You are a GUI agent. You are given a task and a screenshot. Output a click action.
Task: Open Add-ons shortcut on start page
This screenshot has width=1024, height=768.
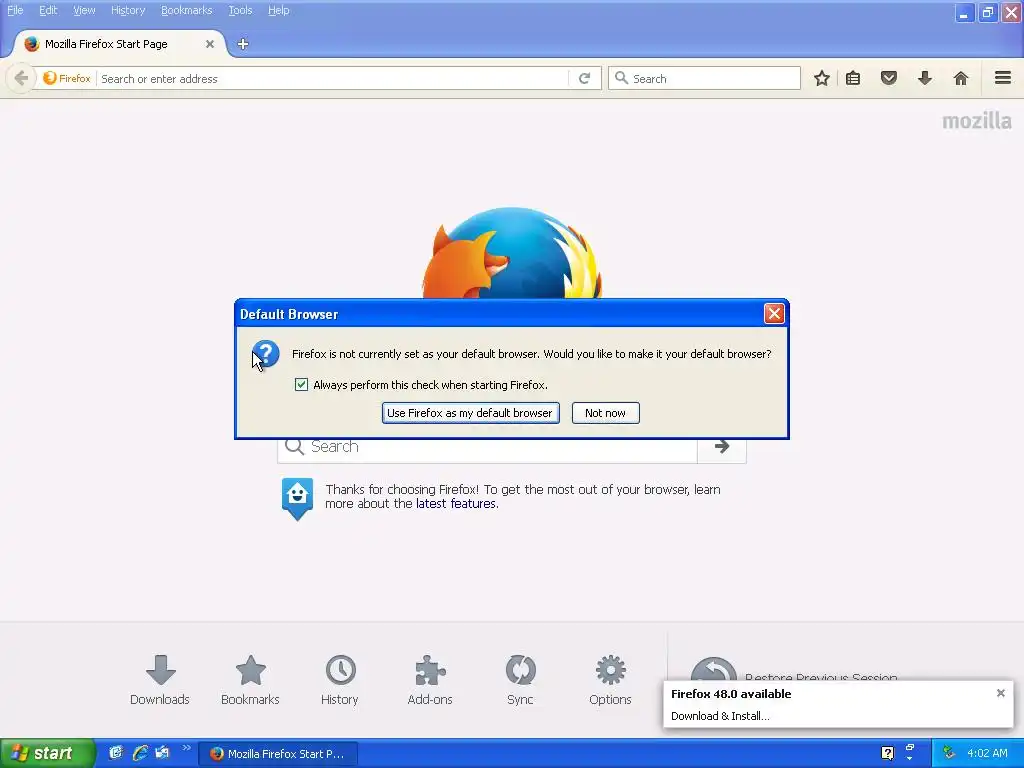point(430,680)
